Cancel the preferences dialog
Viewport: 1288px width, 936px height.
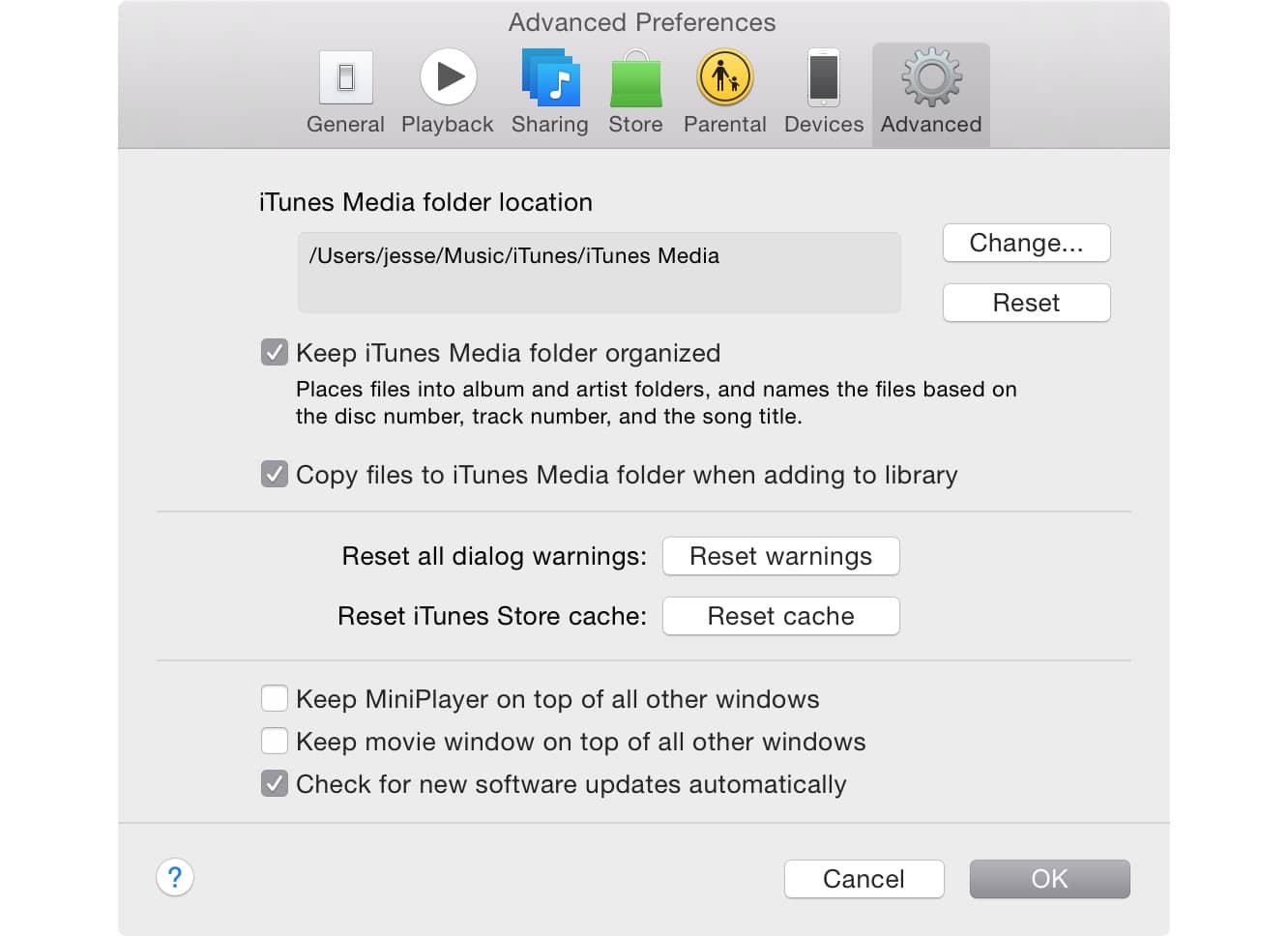click(864, 879)
